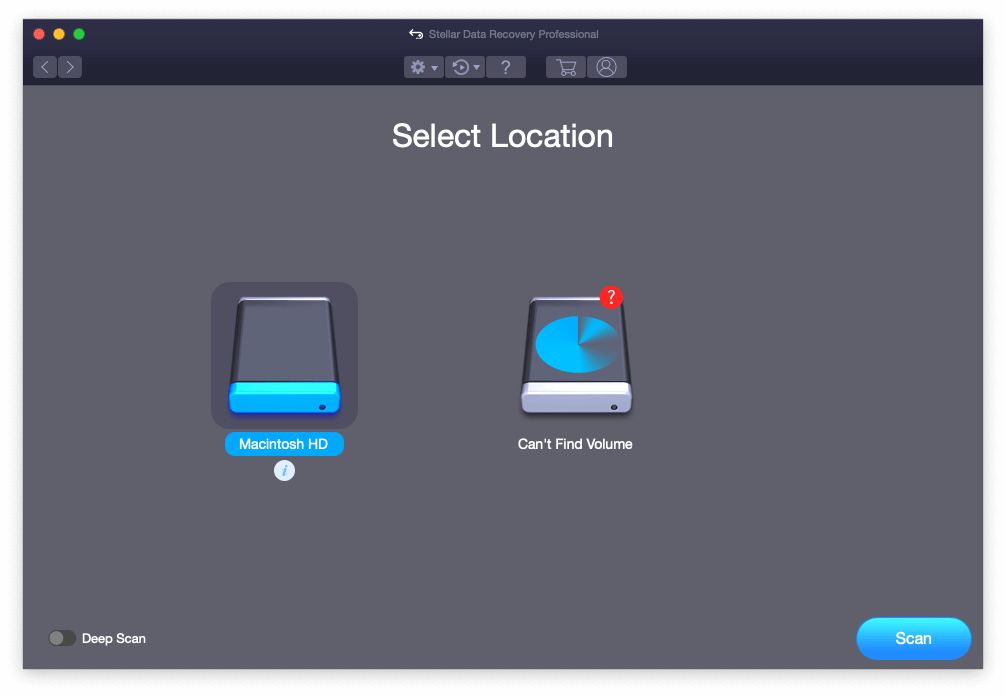Click the shopping cart buy icon
1006x696 pixels.
566,67
